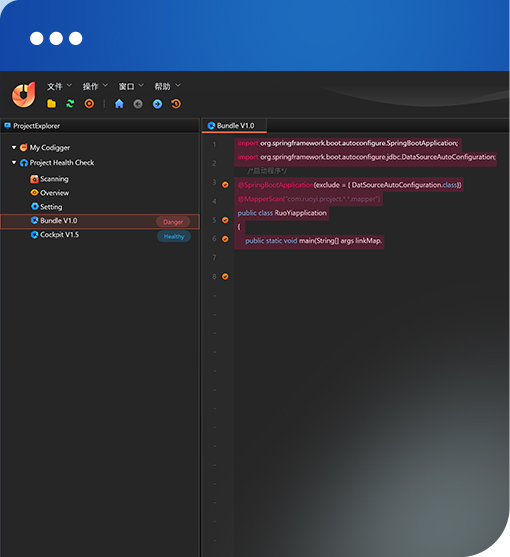Click the green refresh arrows icon
The image size is (510, 557).
click(x=70, y=104)
